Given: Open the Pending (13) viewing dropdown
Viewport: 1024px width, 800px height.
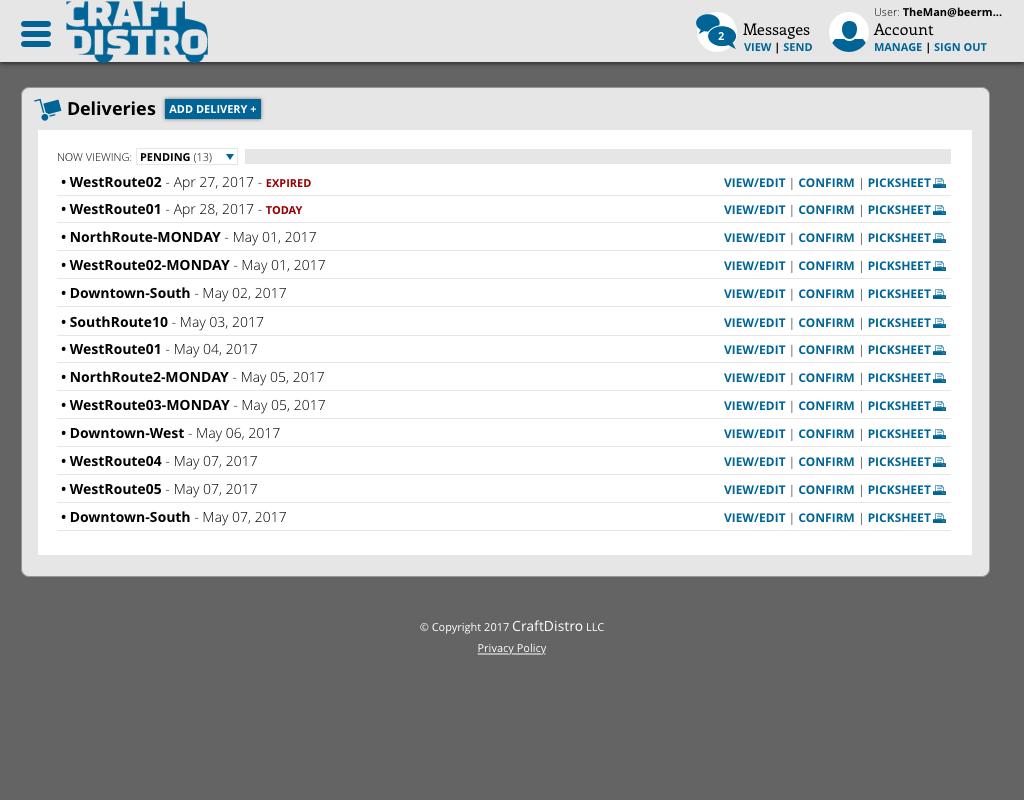Looking at the screenshot, I should (x=187, y=157).
